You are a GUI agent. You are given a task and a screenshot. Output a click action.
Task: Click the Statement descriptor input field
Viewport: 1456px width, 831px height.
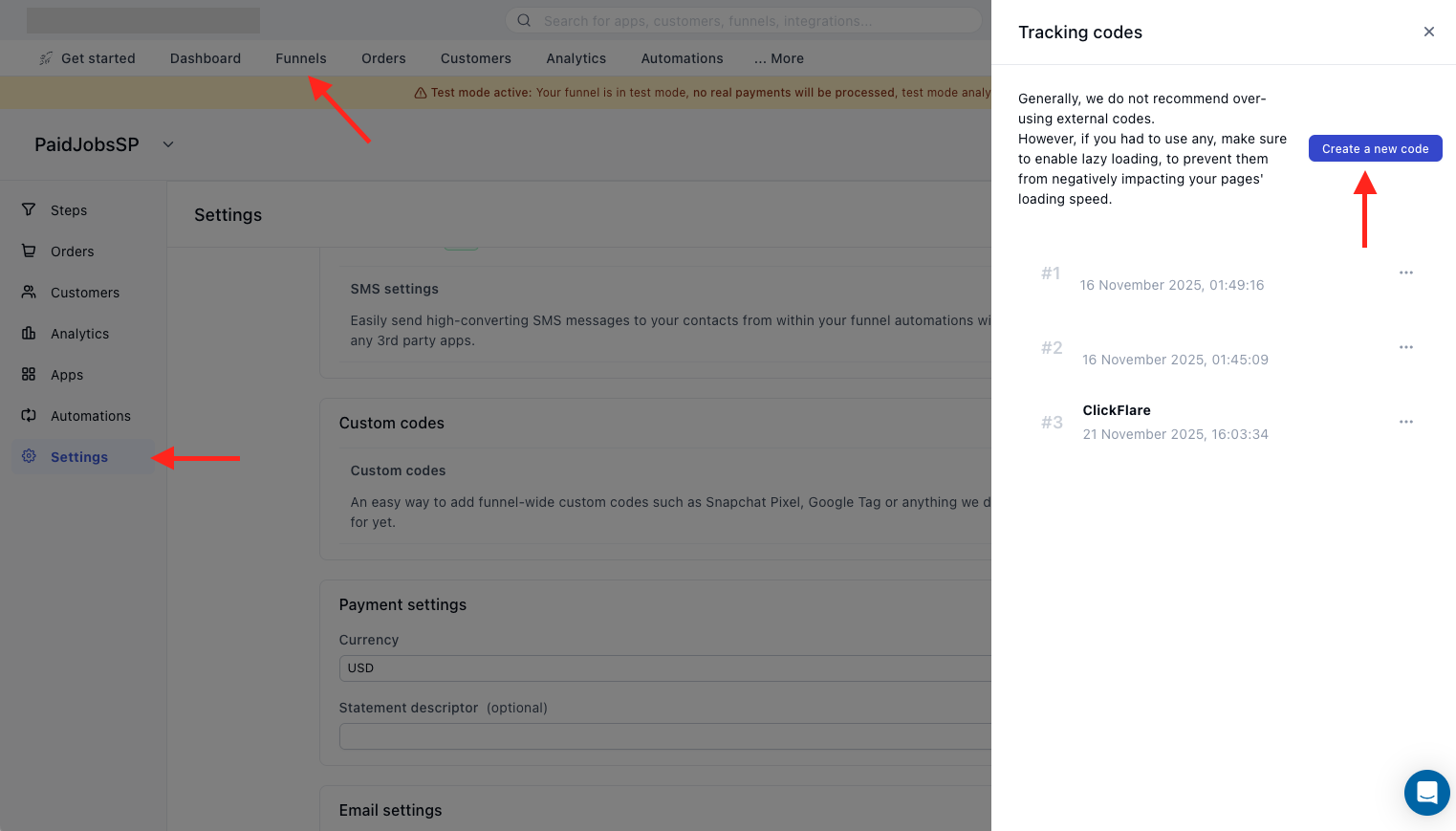click(x=664, y=736)
